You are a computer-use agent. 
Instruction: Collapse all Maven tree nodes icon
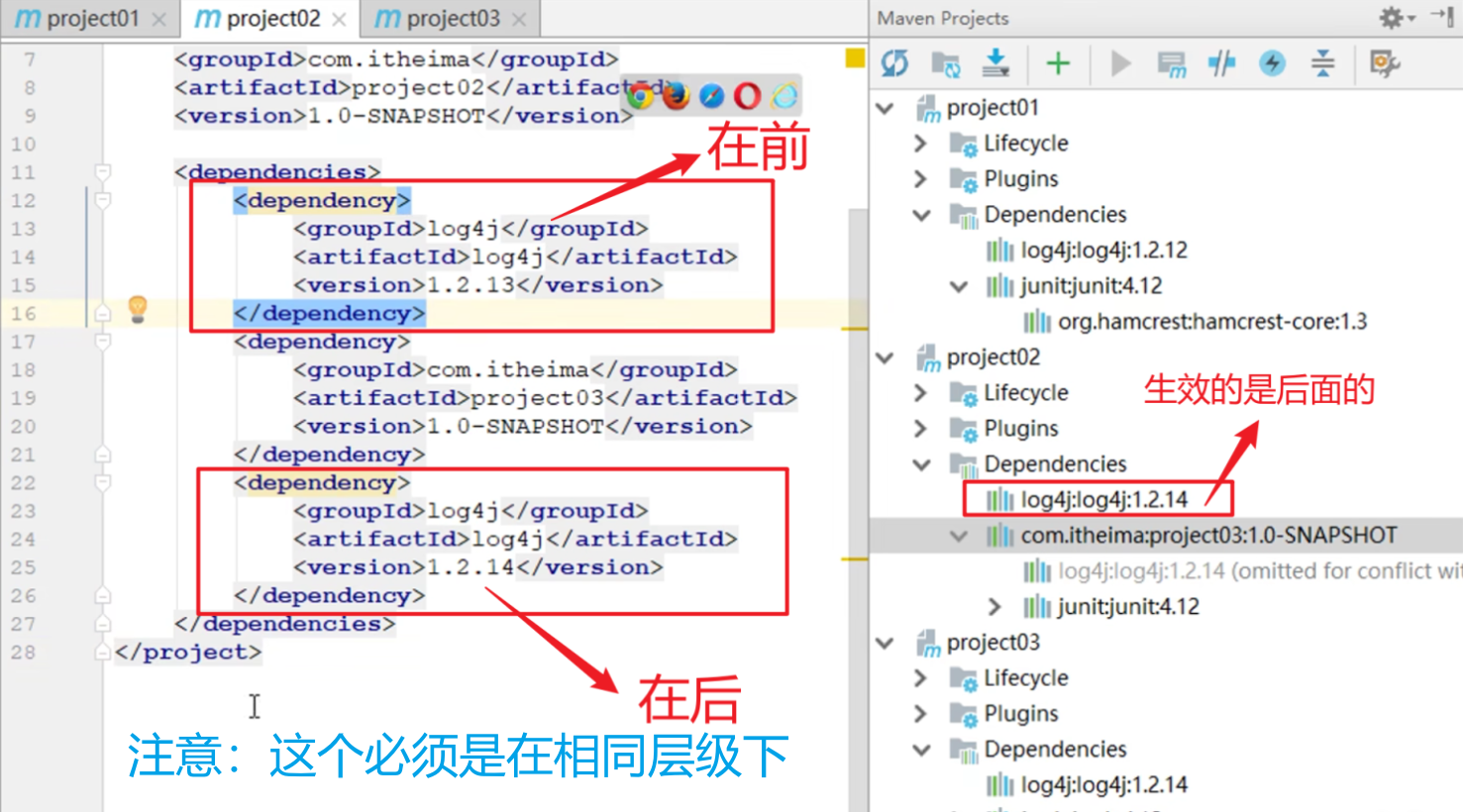1322,64
